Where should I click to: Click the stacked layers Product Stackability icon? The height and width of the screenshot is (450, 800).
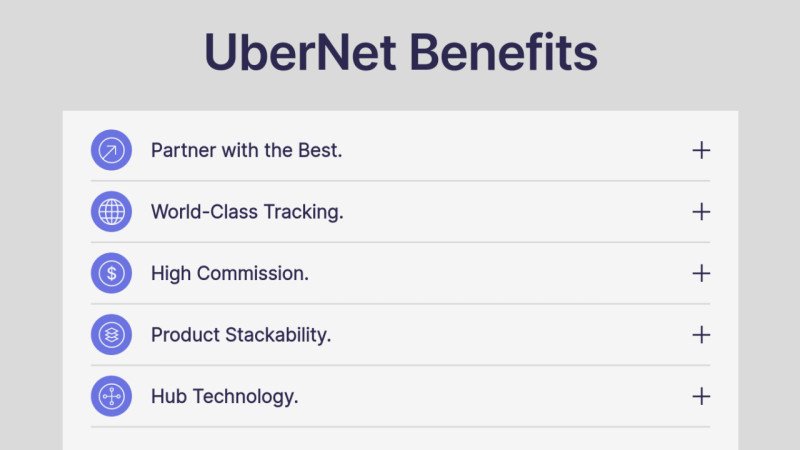(111, 334)
